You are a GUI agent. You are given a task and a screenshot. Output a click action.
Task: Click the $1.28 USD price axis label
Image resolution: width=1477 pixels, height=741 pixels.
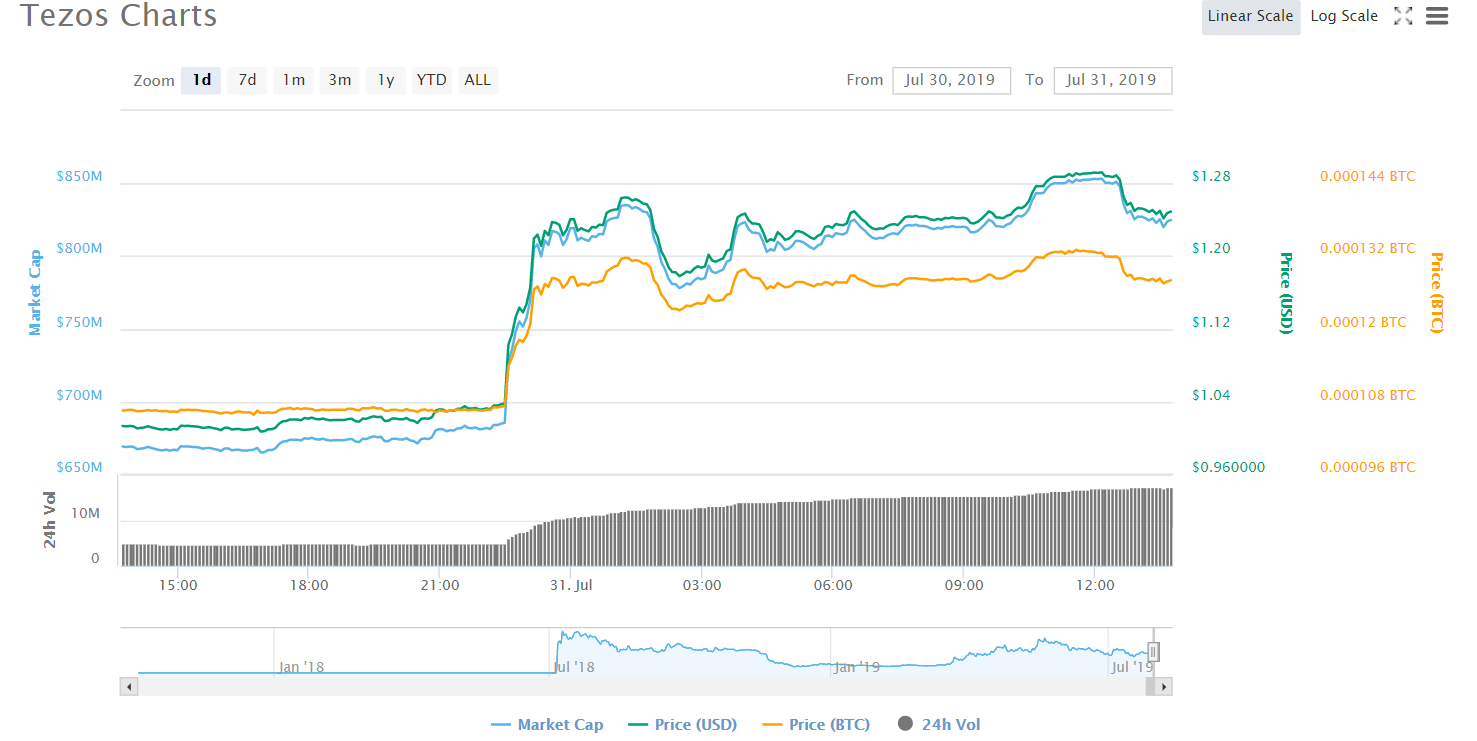tap(1211, 176)
